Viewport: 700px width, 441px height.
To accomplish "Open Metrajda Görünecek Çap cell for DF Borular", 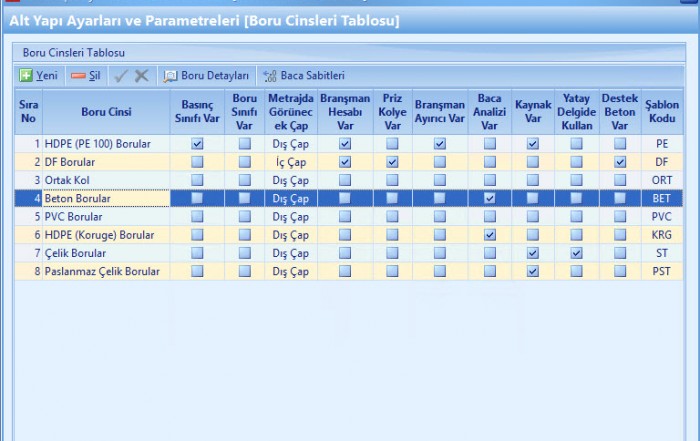I will [x=290, y=162].
